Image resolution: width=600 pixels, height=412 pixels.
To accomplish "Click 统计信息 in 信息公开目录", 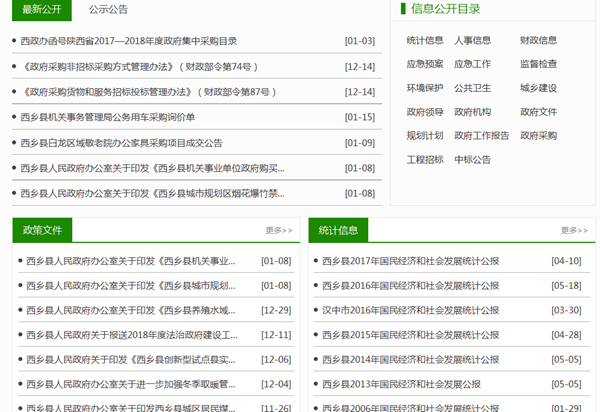I will pyautogui.click(x=425, y=41).
